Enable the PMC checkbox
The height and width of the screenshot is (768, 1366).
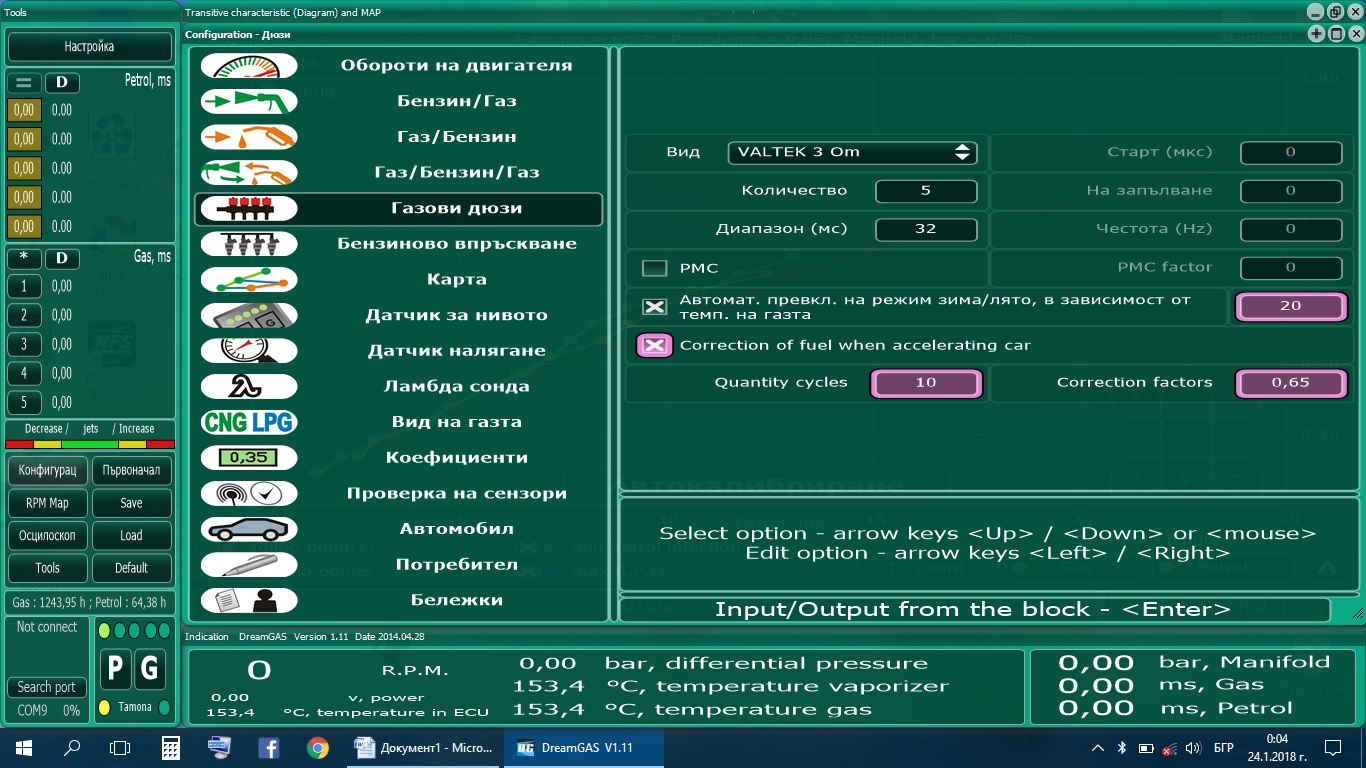tap(654, 268)
